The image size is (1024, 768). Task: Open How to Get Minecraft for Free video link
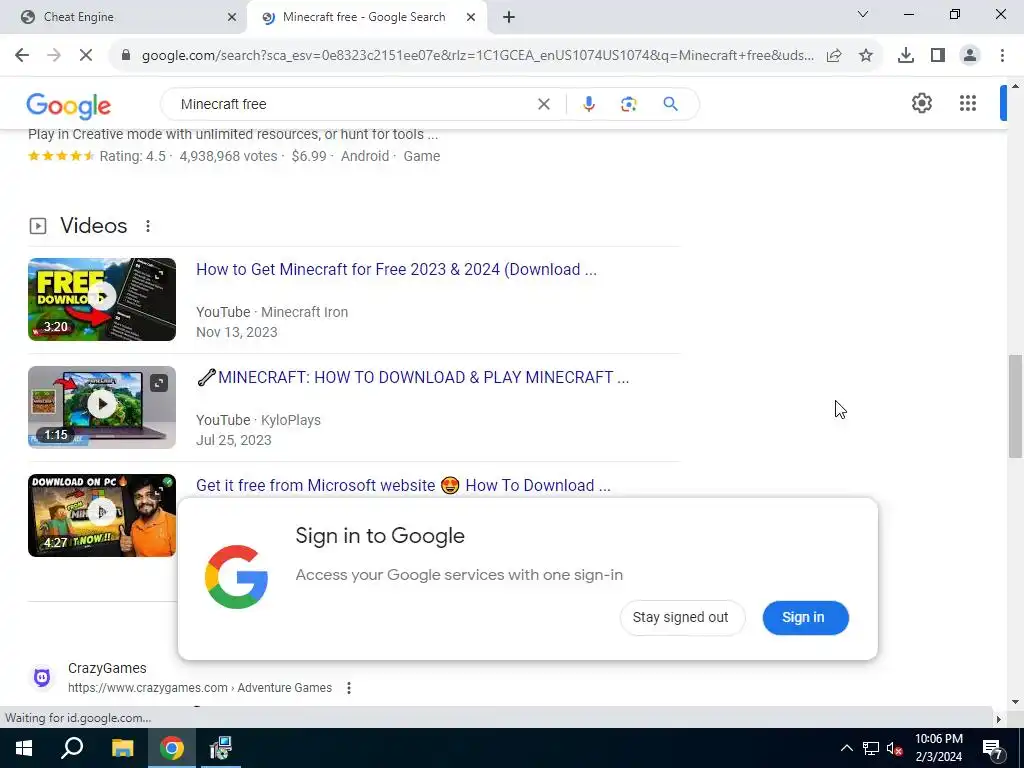[396, 269]
